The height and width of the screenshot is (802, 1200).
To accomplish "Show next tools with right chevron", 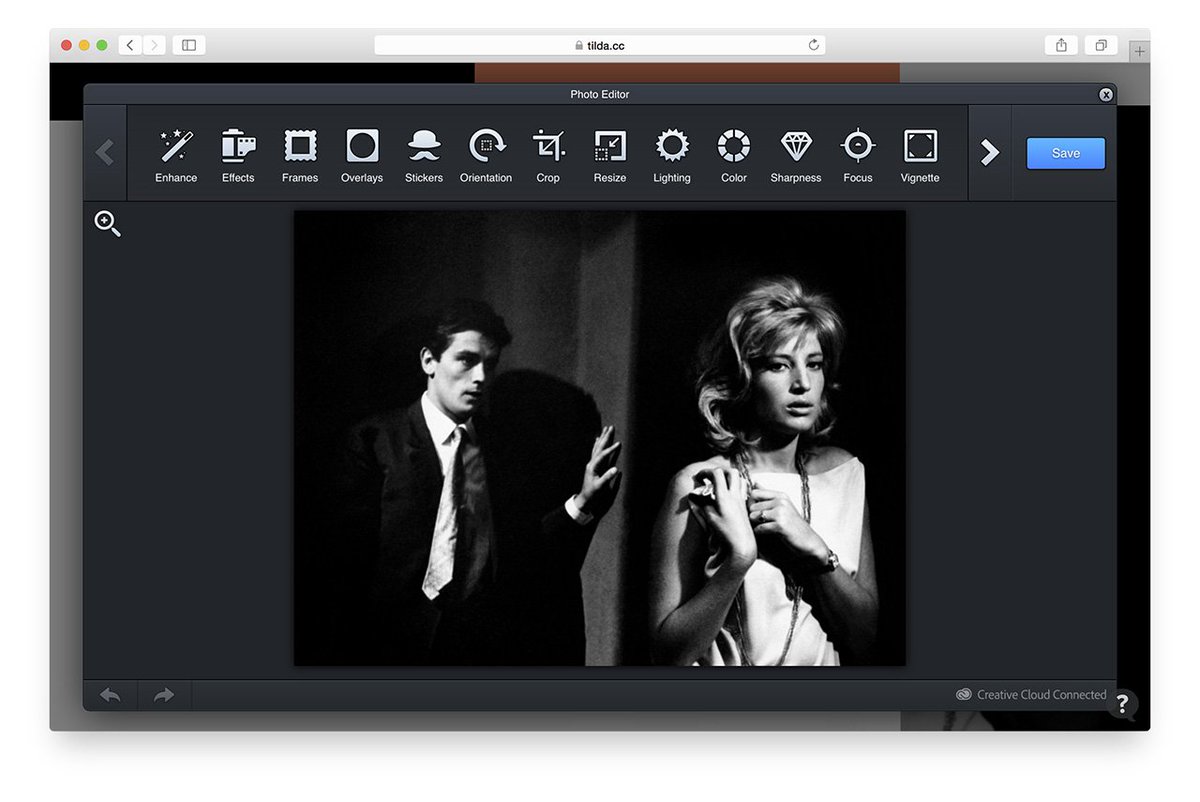I will (990, 153).
